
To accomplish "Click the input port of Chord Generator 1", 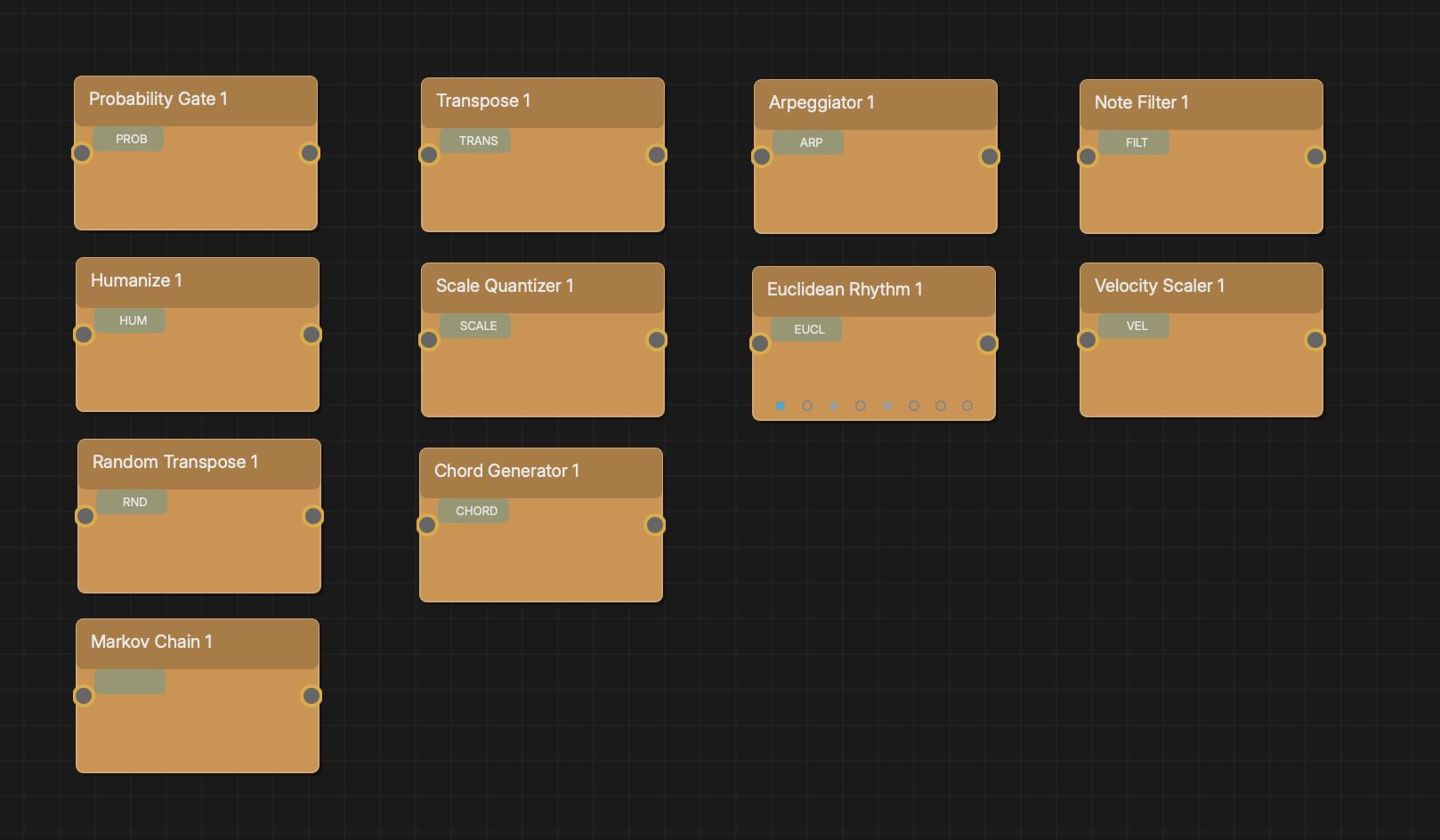I will pos(427,525).
